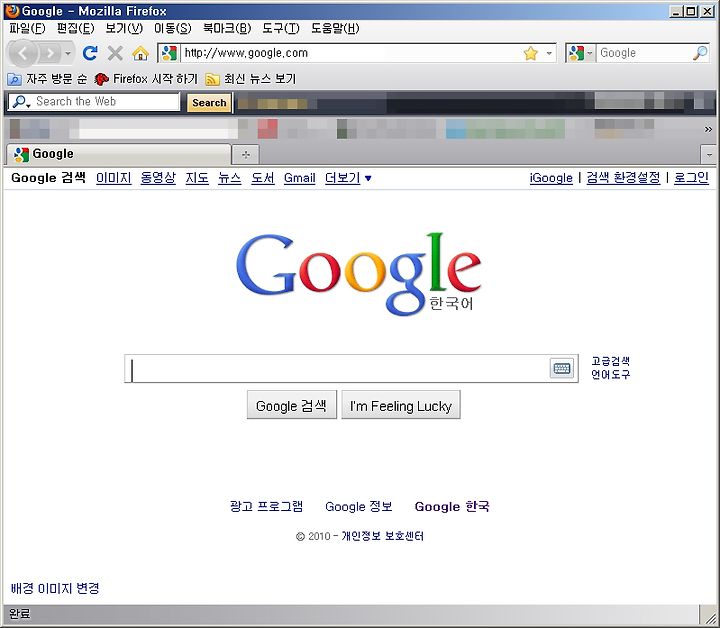The height and width of the screenshot is (628, 720).
Task: Open the 뉴스 link
Action: pyautogui.click(x=230, y=178)
